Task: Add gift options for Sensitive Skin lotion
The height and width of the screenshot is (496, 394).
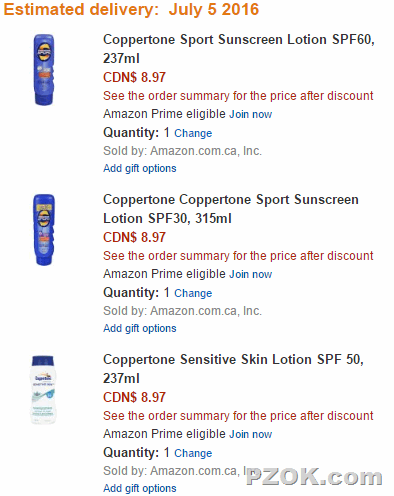Action: pos(140,489)
